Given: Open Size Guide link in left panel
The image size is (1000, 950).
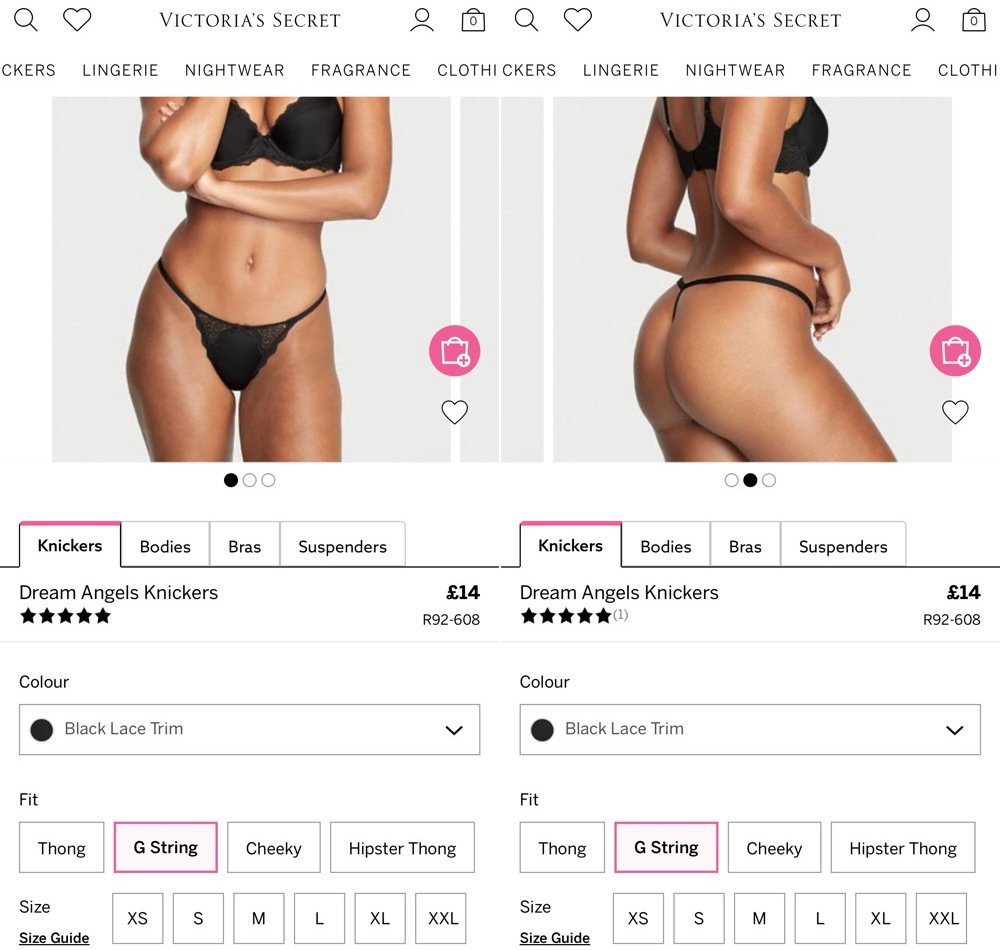Looking at the screenshot, I should [54, 938].
